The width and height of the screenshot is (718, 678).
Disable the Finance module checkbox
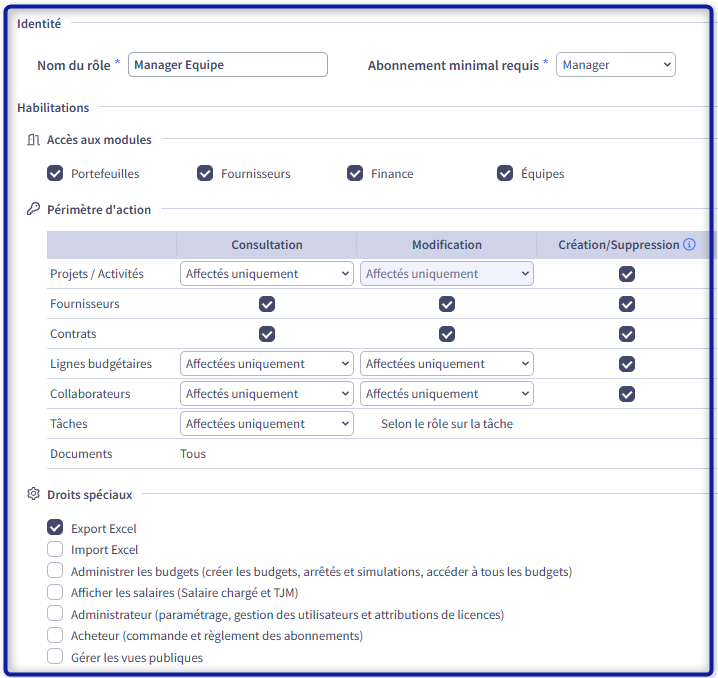pos(355,174)
